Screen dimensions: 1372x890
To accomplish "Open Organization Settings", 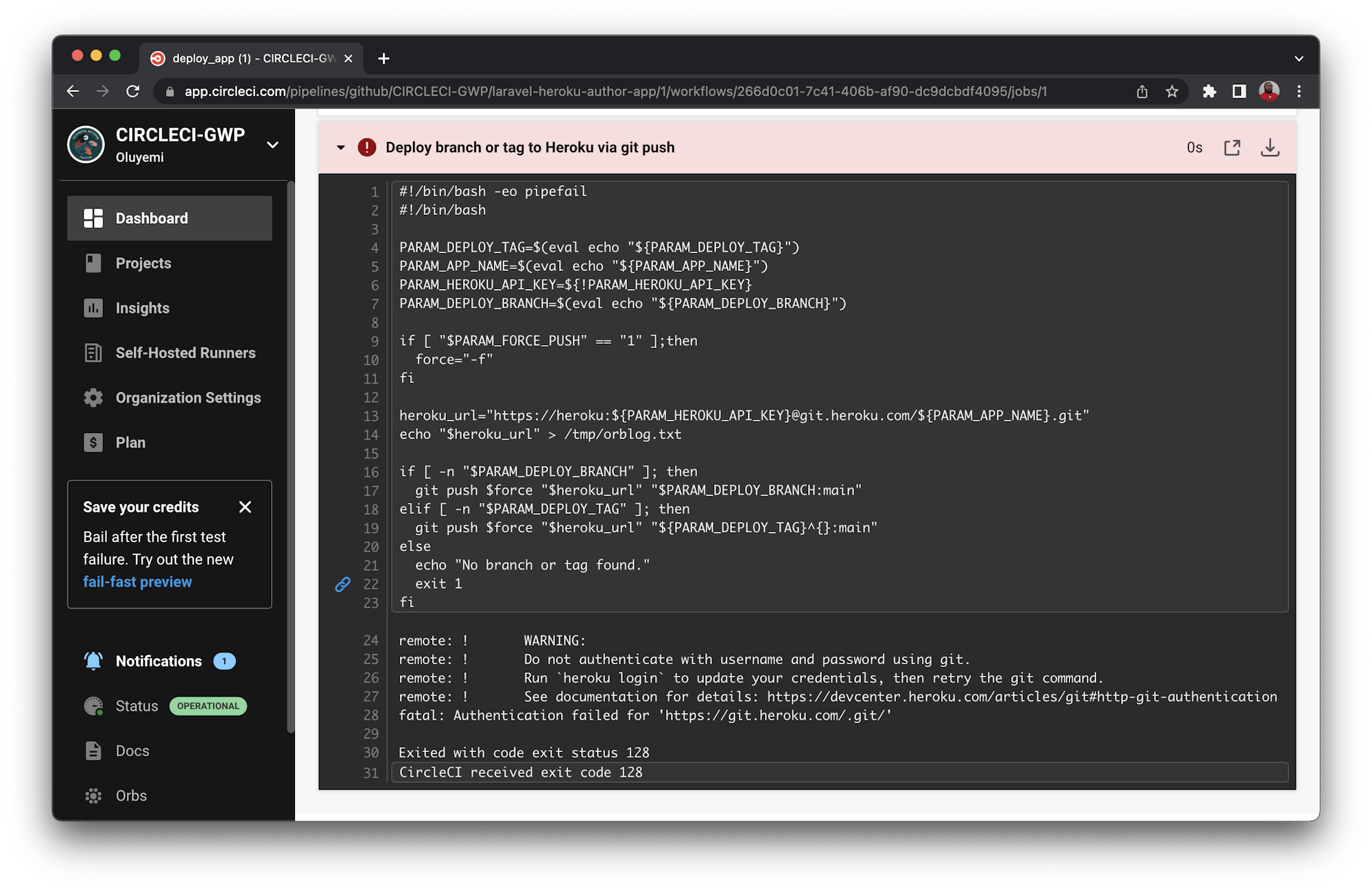I will click(188, 397).
